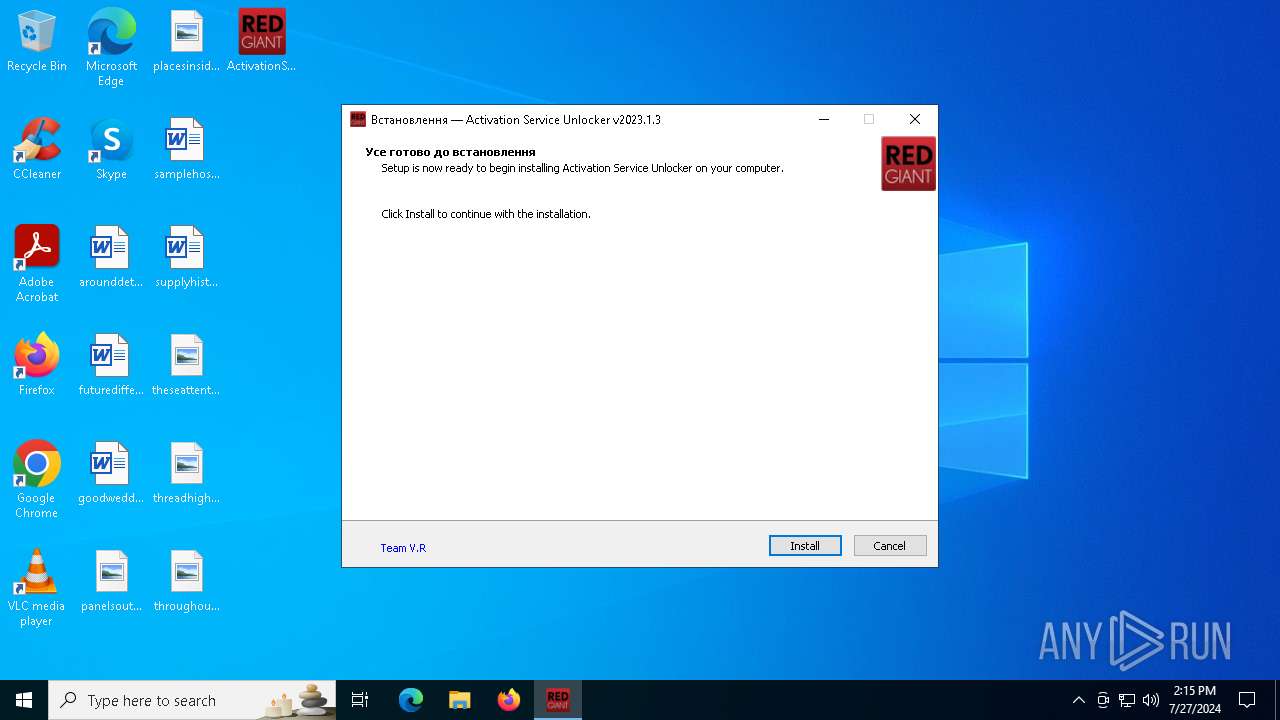Open File Explorer from taskbar

click(460, 700)
